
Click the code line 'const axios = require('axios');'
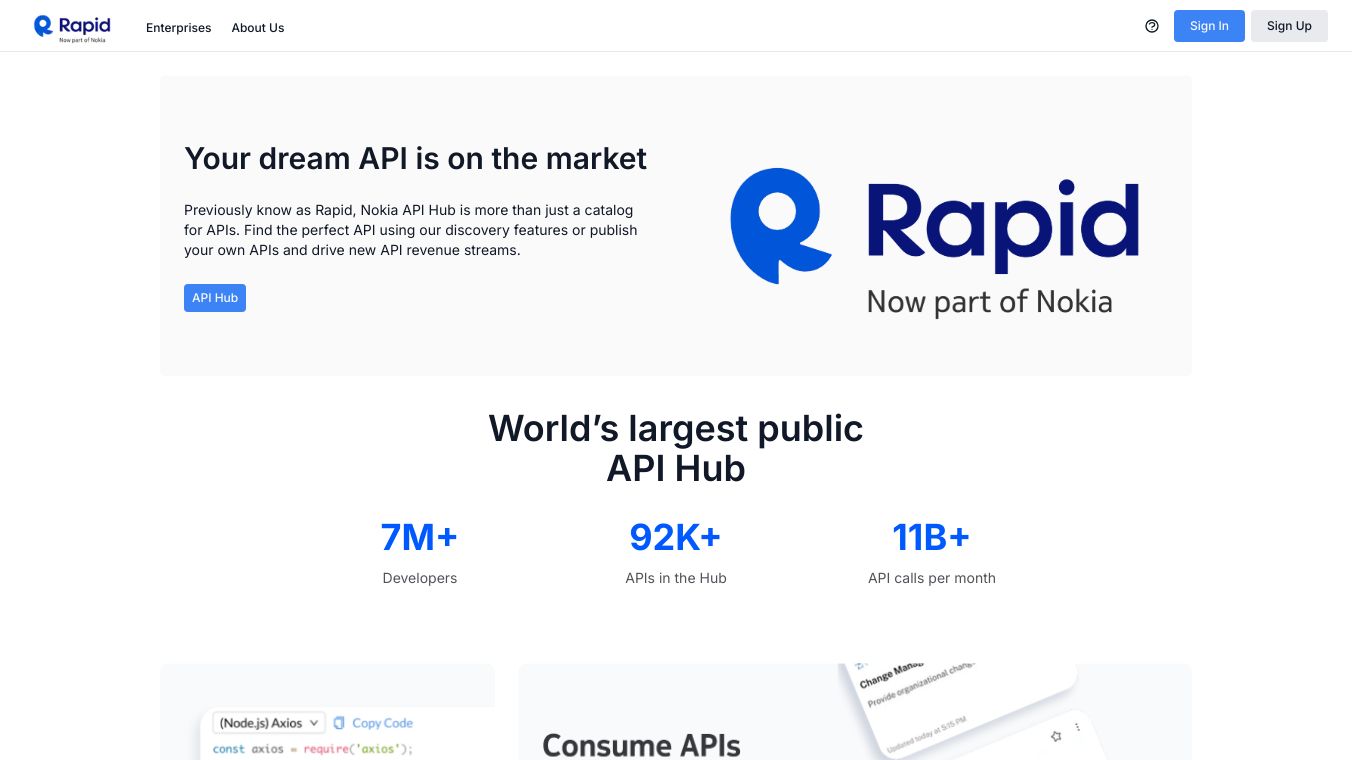[x=313, y=749]
